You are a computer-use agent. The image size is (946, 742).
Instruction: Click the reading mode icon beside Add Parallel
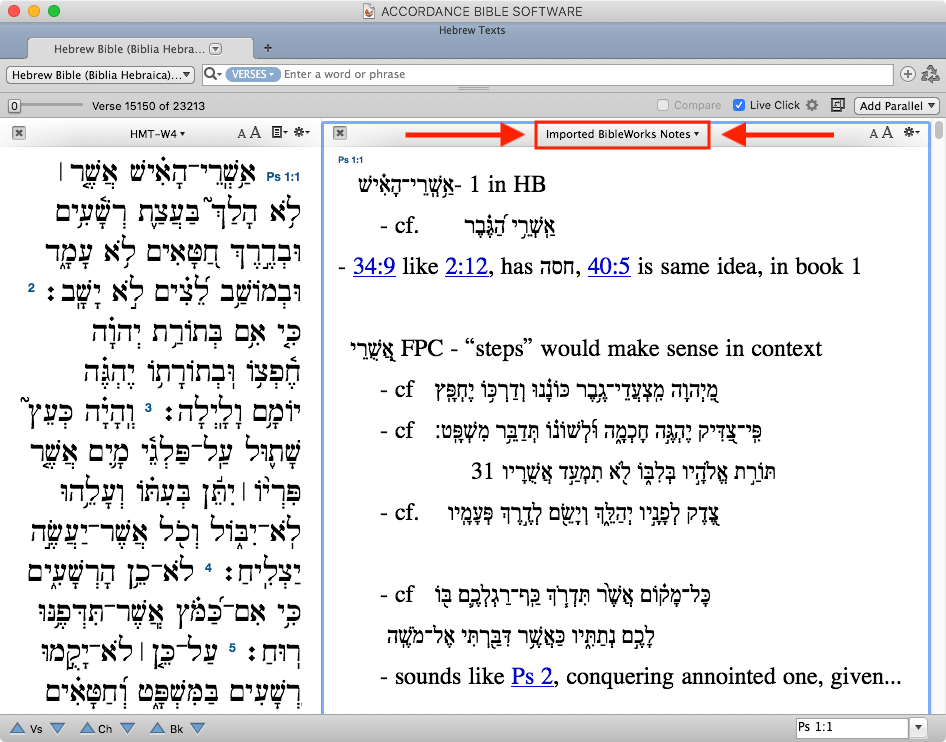coord(837,105)
